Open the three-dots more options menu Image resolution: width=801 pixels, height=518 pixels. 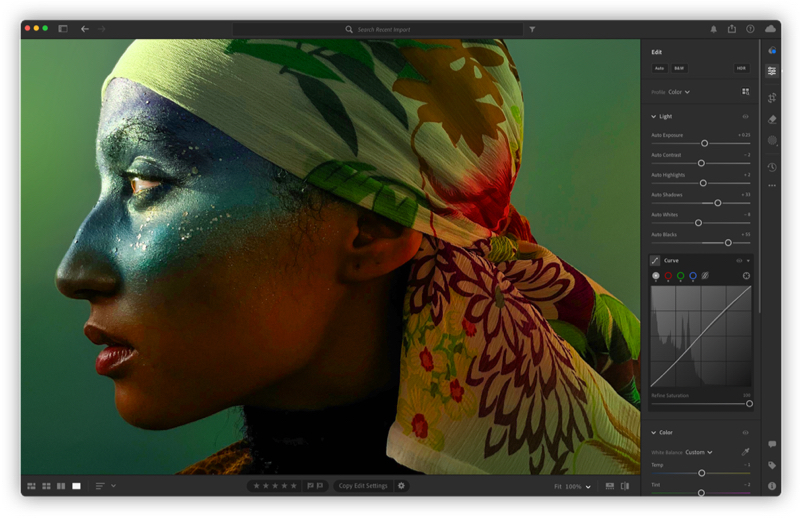pos(772,185)
